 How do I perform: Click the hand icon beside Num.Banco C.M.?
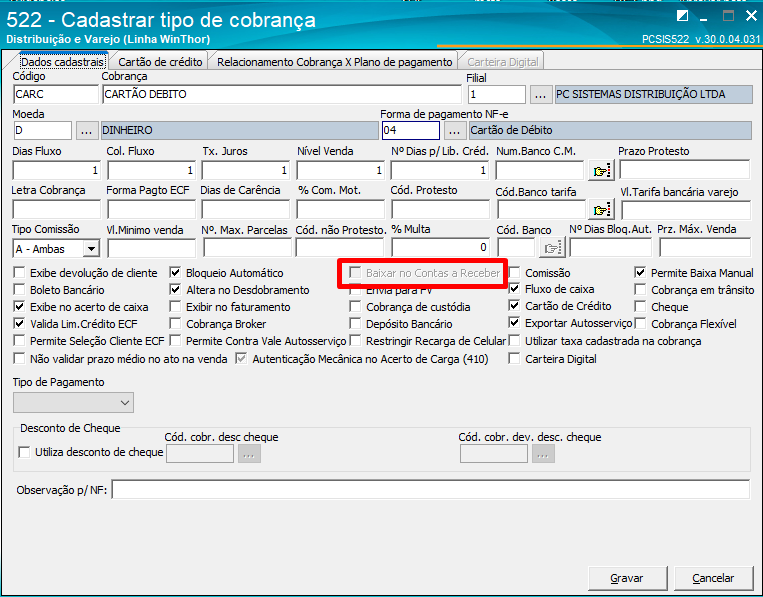point(601,171)
